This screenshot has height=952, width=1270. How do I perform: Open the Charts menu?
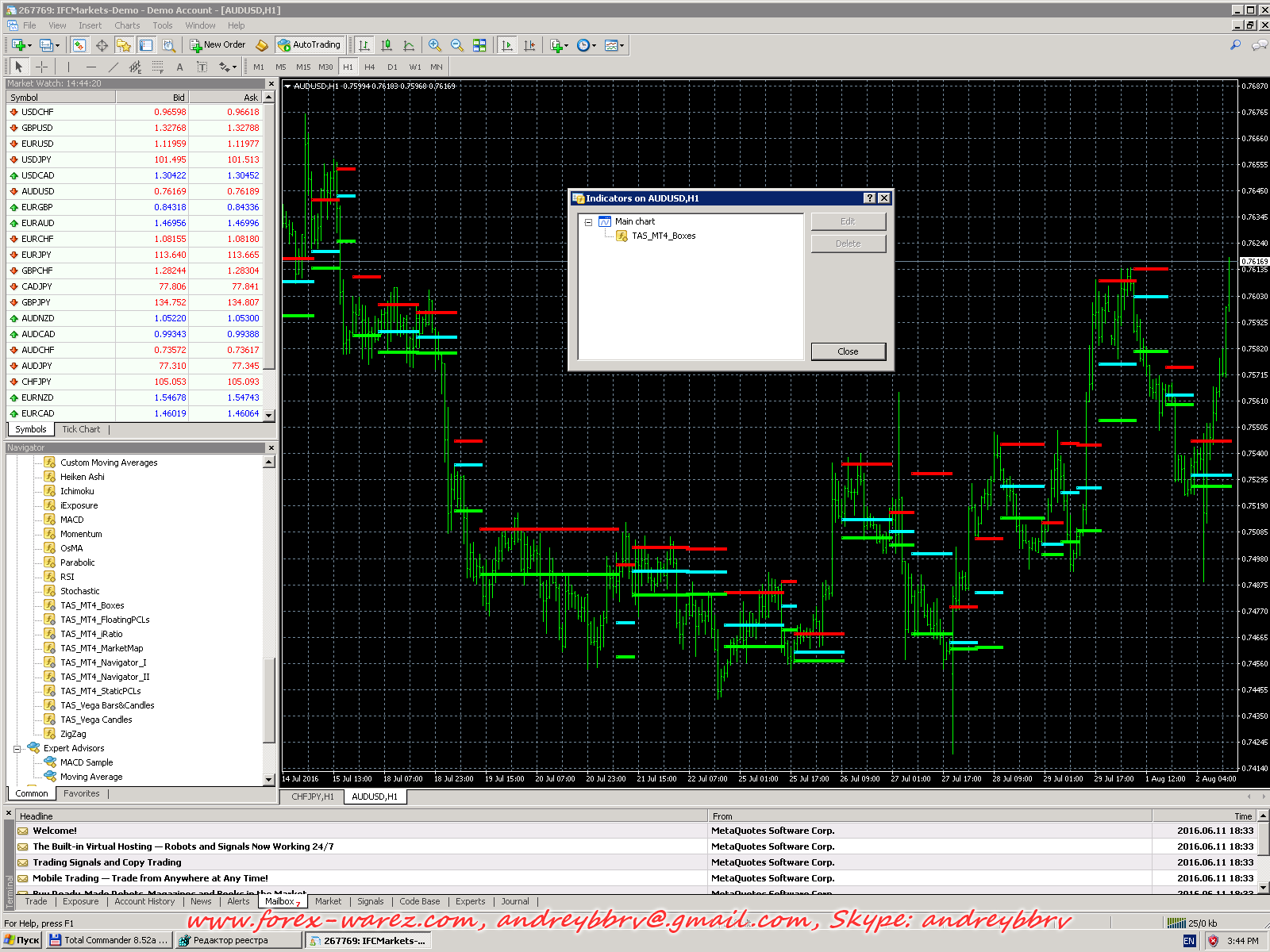(x=127, y=25)
